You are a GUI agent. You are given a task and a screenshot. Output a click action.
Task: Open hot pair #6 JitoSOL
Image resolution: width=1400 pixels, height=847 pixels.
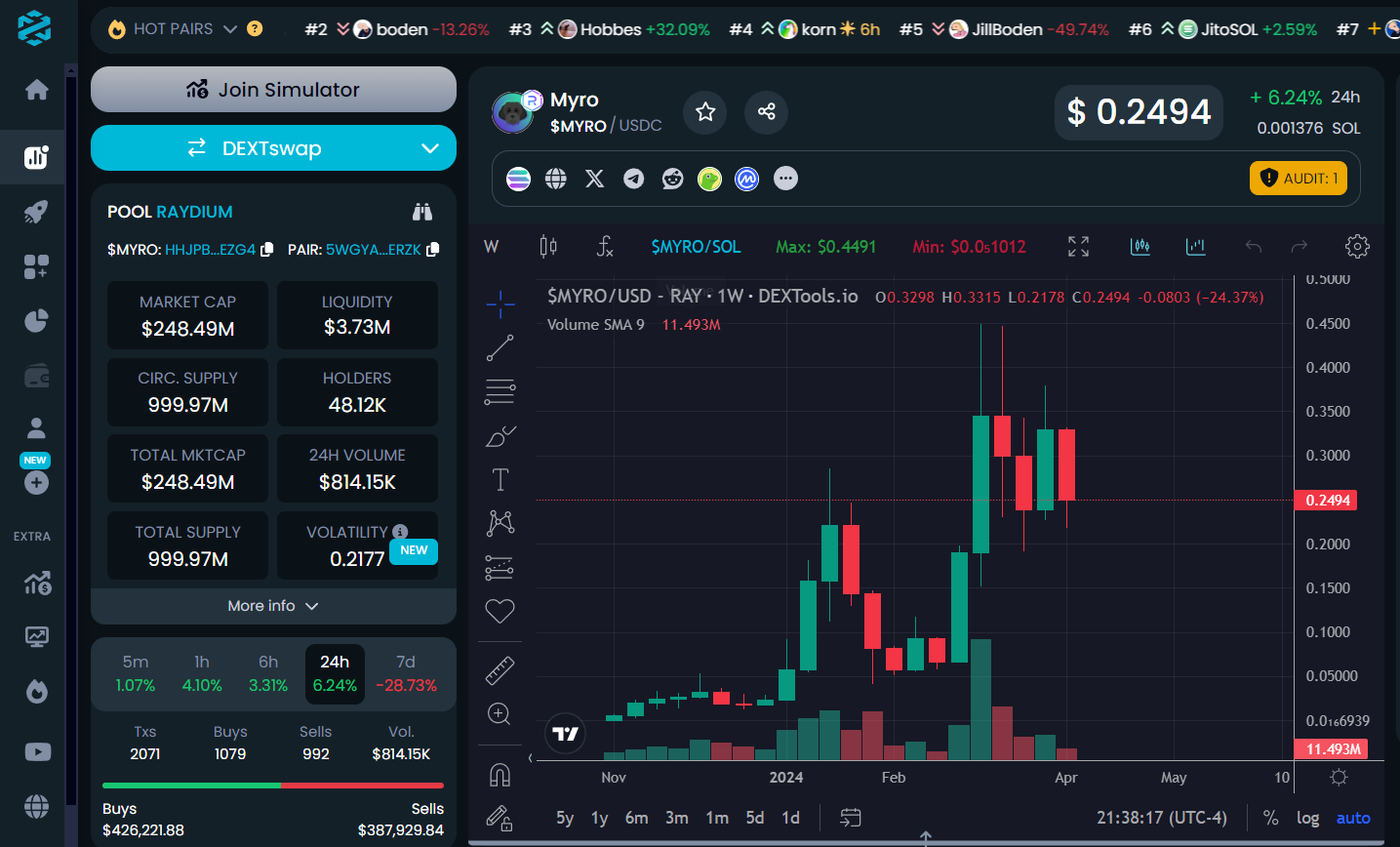(x=1222, y=29)
